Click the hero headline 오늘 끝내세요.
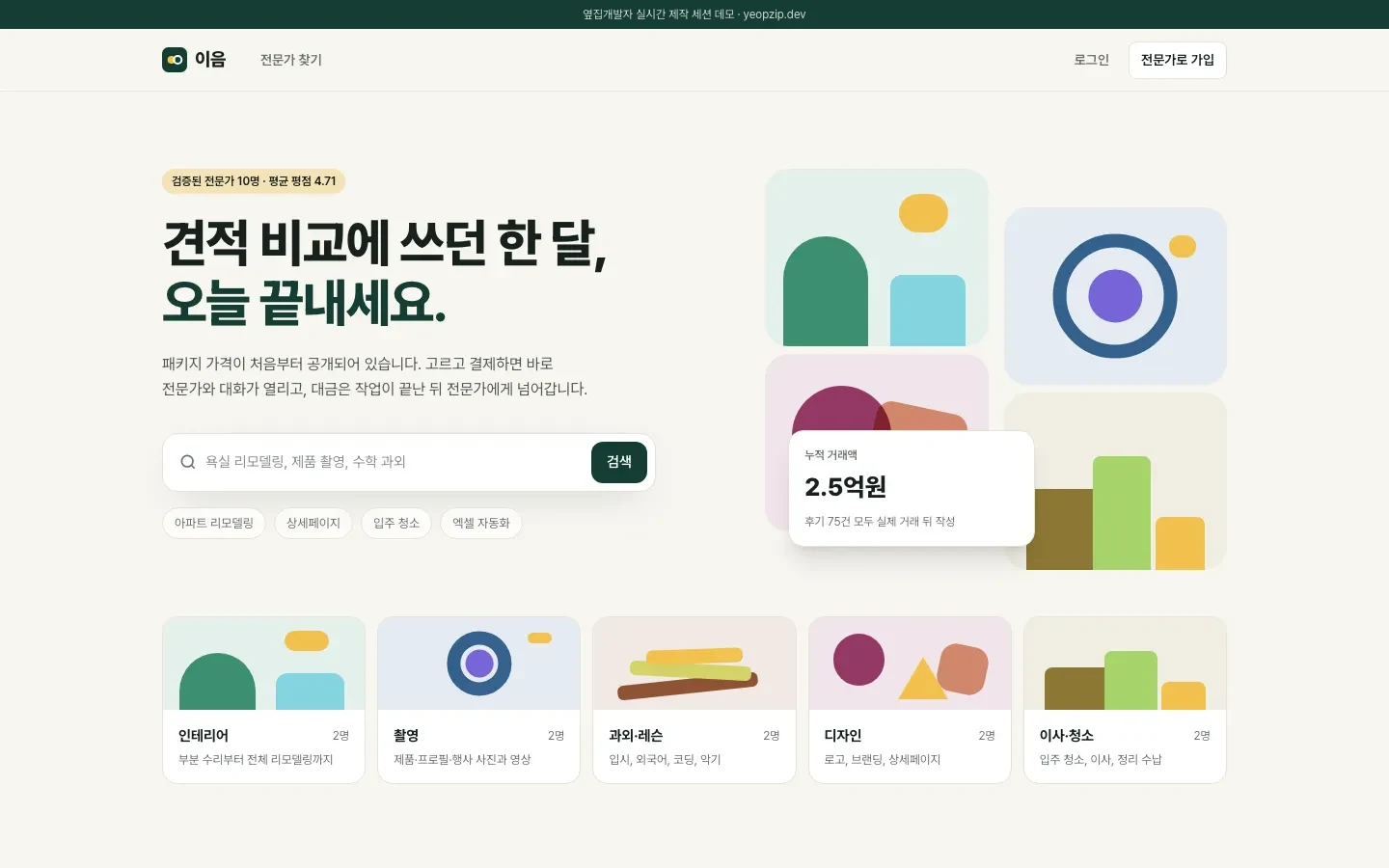 point(305,302)
